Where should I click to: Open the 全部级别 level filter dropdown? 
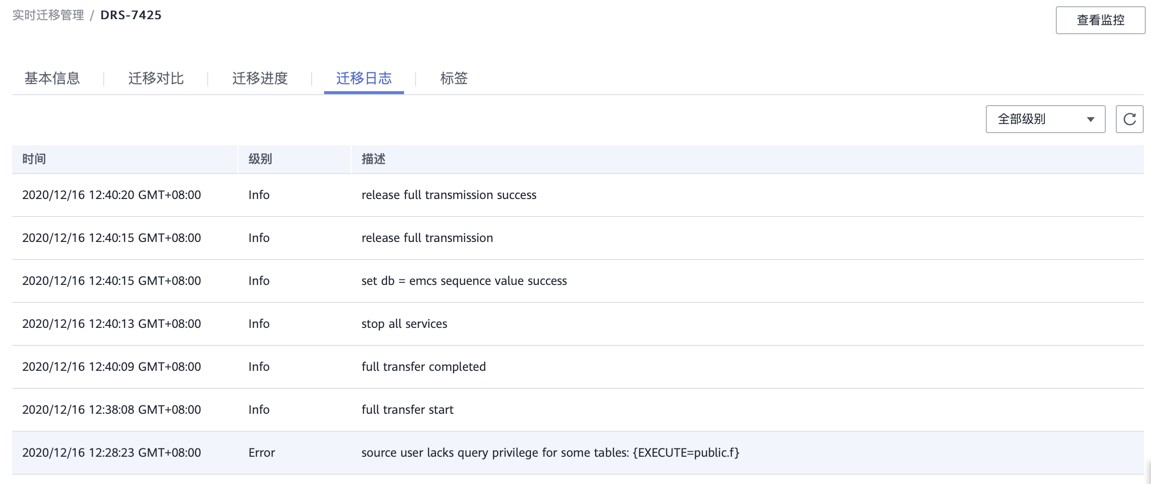tap(1045, 119)
